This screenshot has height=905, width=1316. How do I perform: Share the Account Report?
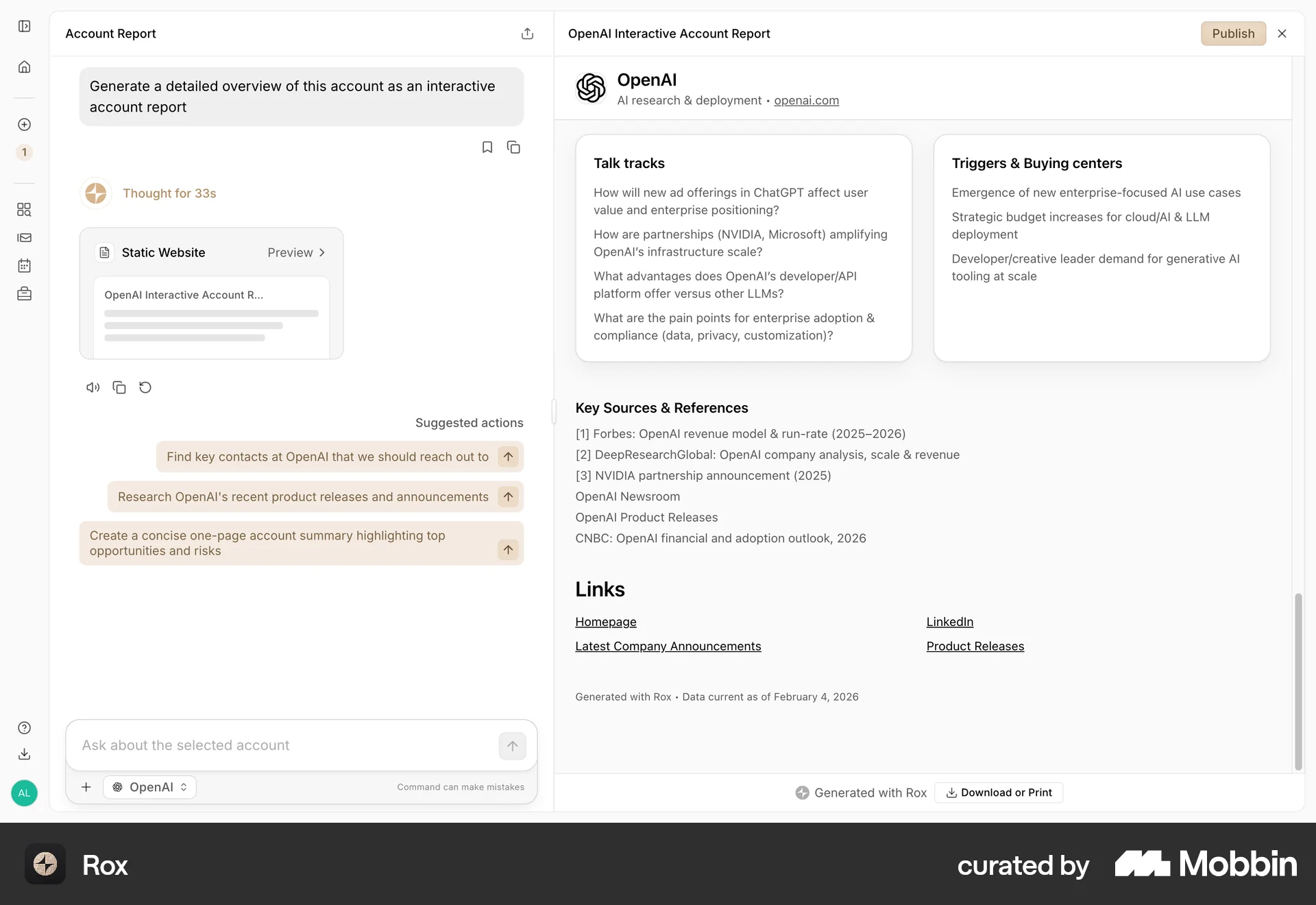point(527,33)
